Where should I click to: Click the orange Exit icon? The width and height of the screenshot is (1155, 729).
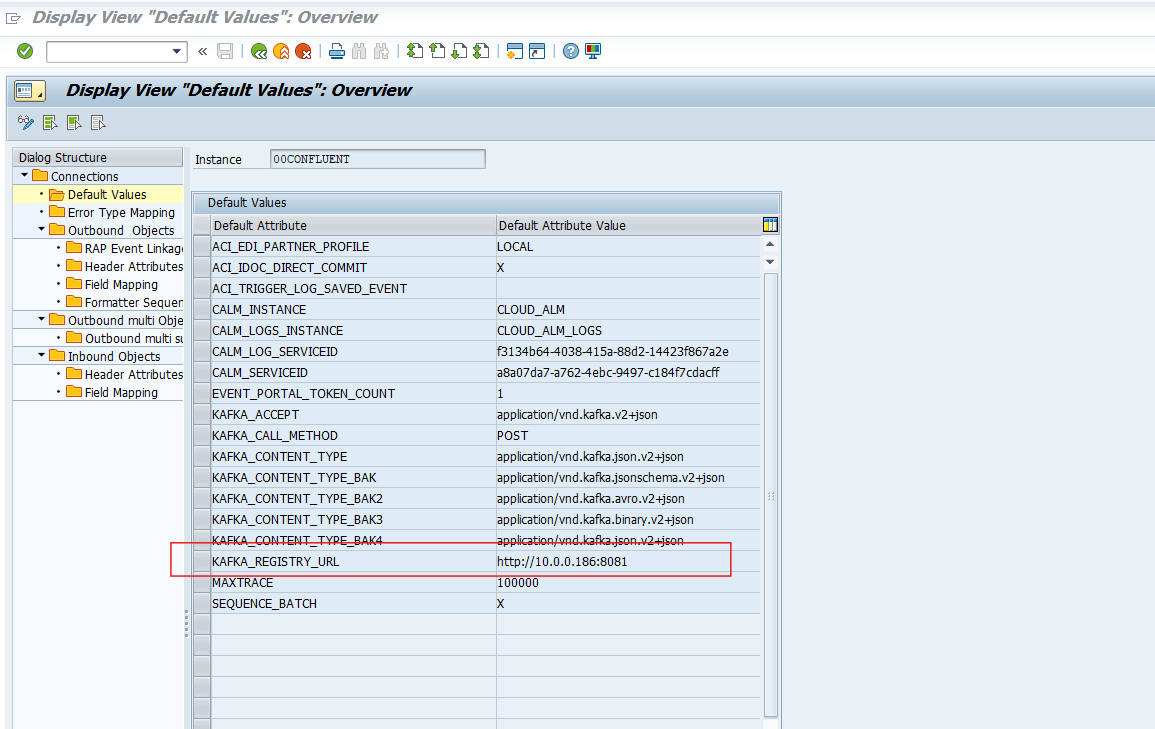coord(281,52)
